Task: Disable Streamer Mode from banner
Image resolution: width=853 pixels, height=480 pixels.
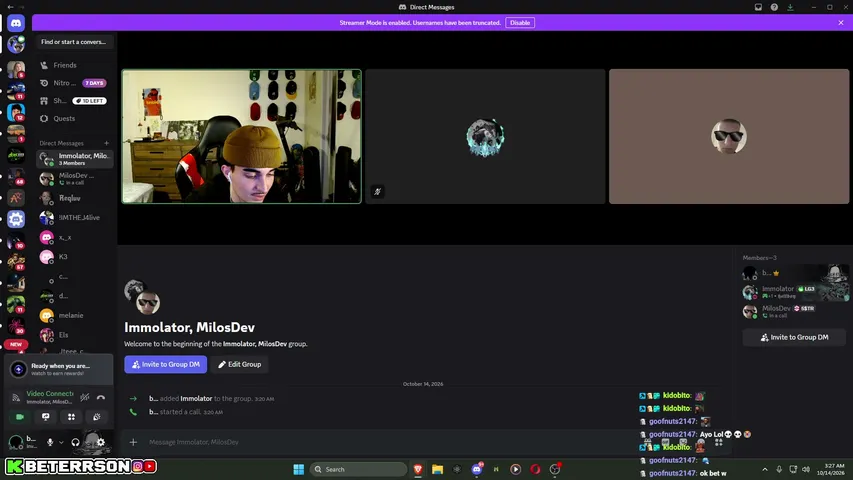Action: pos(520,23)
